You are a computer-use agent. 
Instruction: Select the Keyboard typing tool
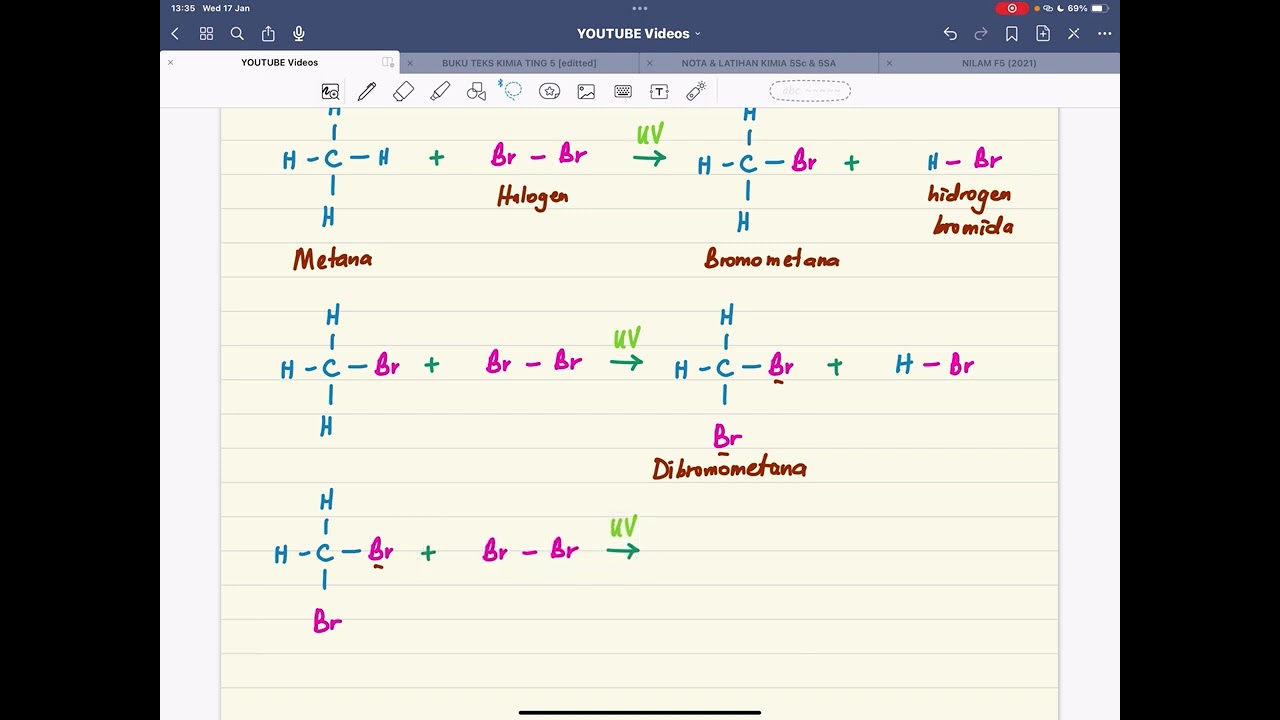(x=623, y=92)
